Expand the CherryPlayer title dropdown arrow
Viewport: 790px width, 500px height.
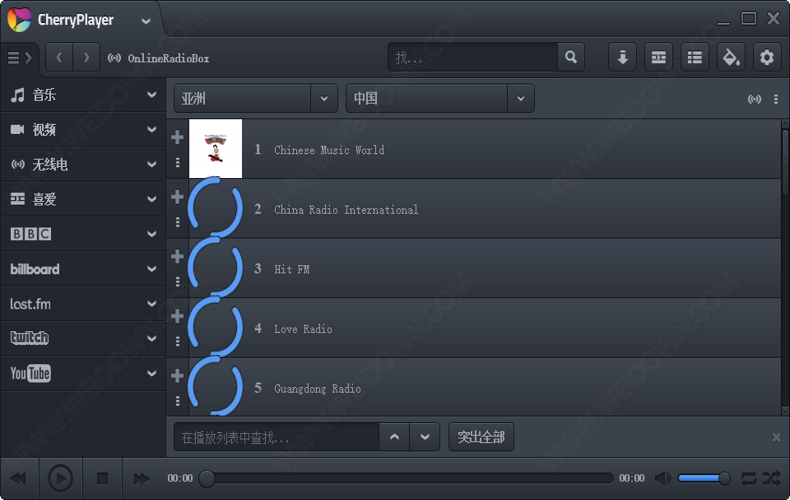(x=146, y=21)
